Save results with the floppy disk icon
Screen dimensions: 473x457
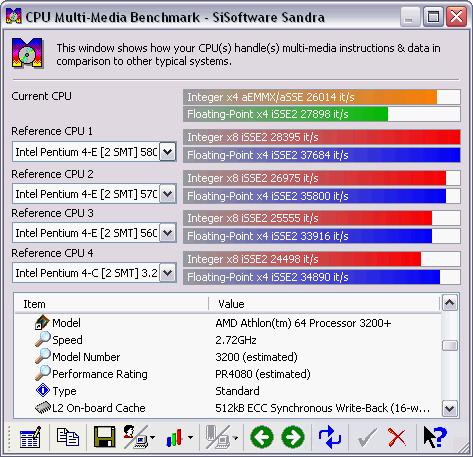point(104,437)
